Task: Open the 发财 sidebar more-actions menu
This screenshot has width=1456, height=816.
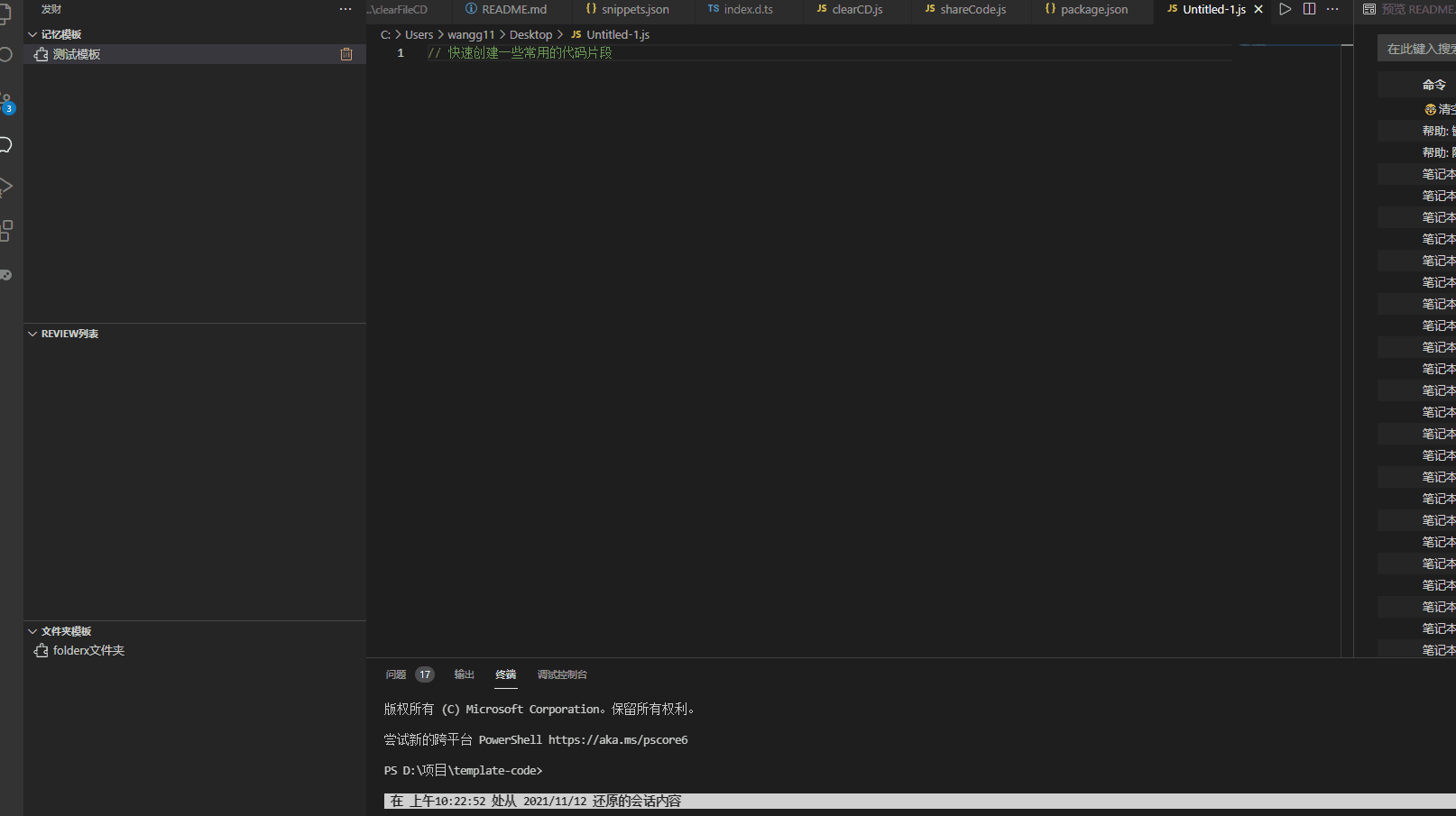Action: pos(346,9)
